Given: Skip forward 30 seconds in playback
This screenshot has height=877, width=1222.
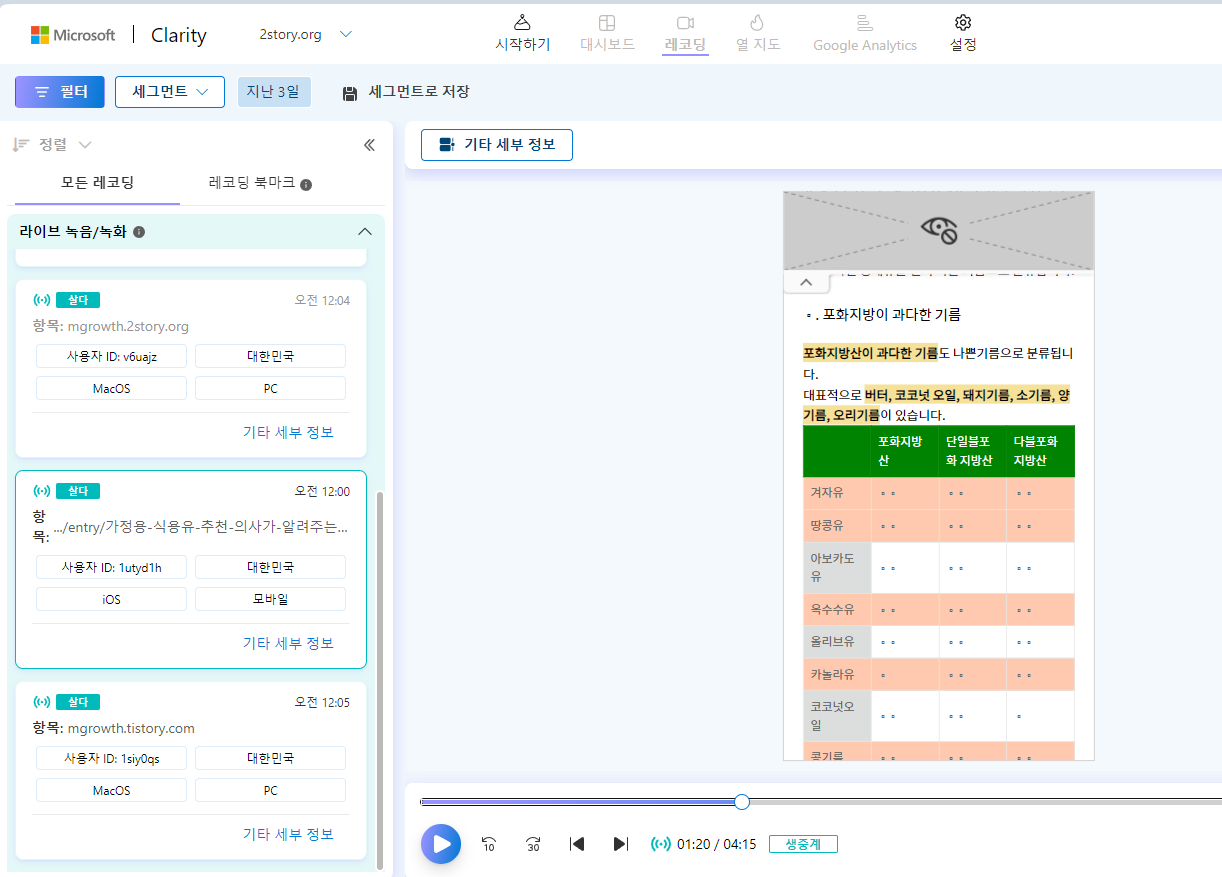Looking at the screenshot, I should 532,844.
